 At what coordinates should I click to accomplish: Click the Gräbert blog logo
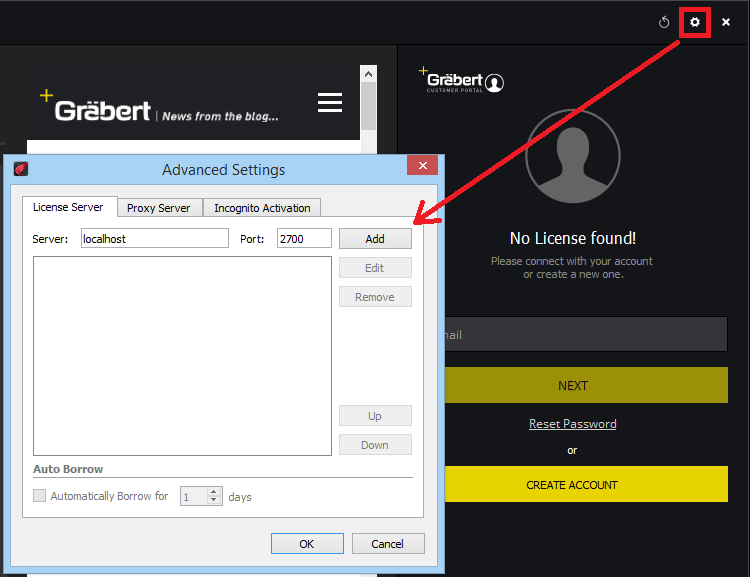coord(96,106)
